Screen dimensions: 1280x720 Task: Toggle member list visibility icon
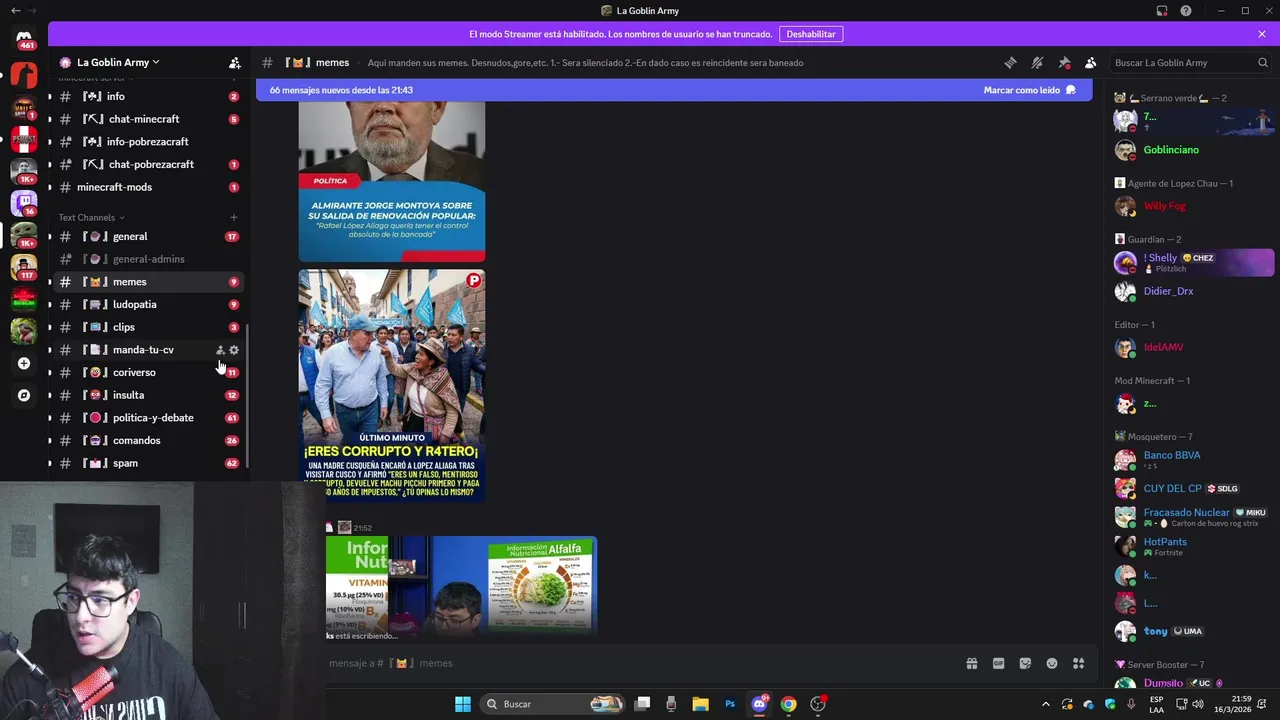pos(1090,62)
